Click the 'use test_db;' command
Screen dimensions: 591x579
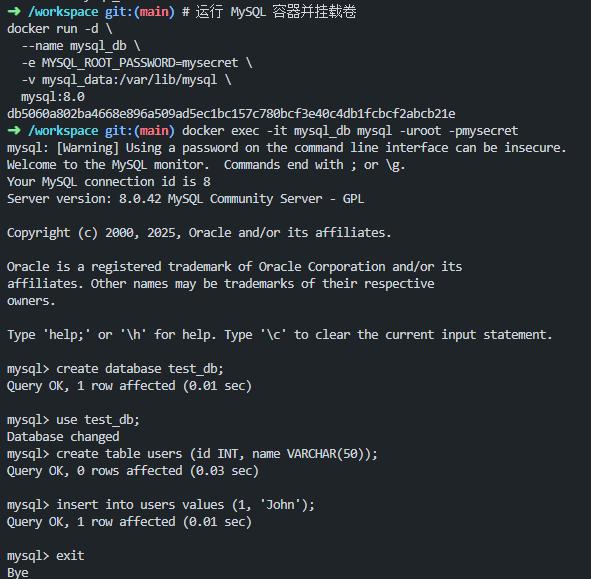(x=98, y=420)
